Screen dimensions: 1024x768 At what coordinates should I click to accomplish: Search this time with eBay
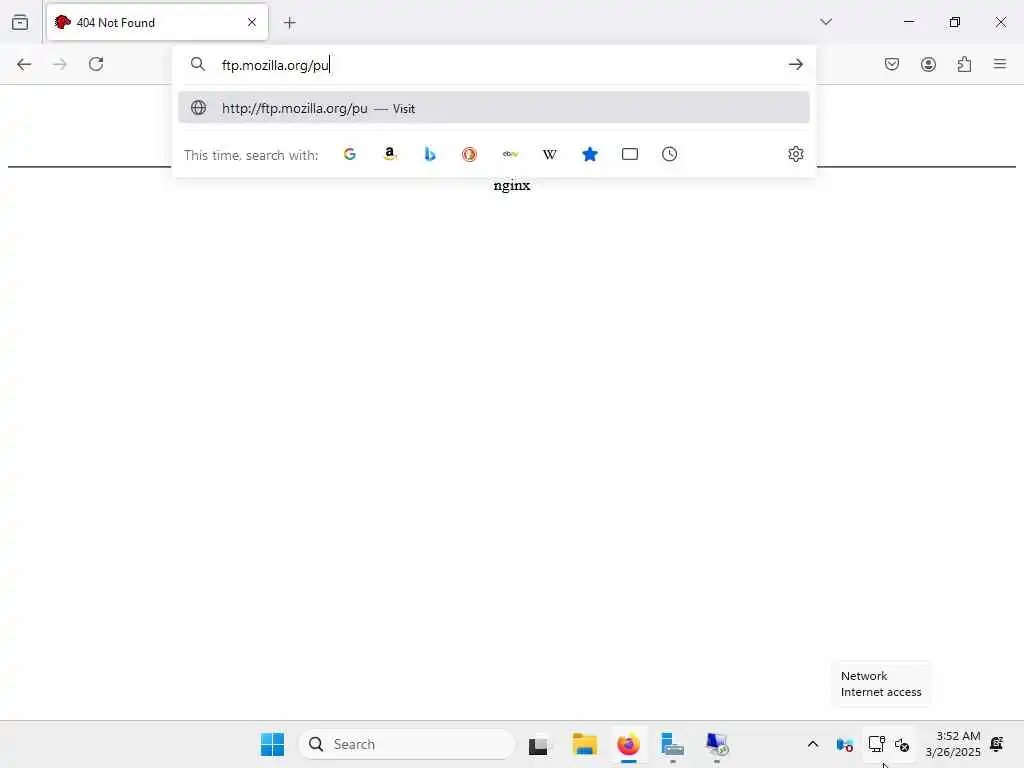tap(510, 154)
